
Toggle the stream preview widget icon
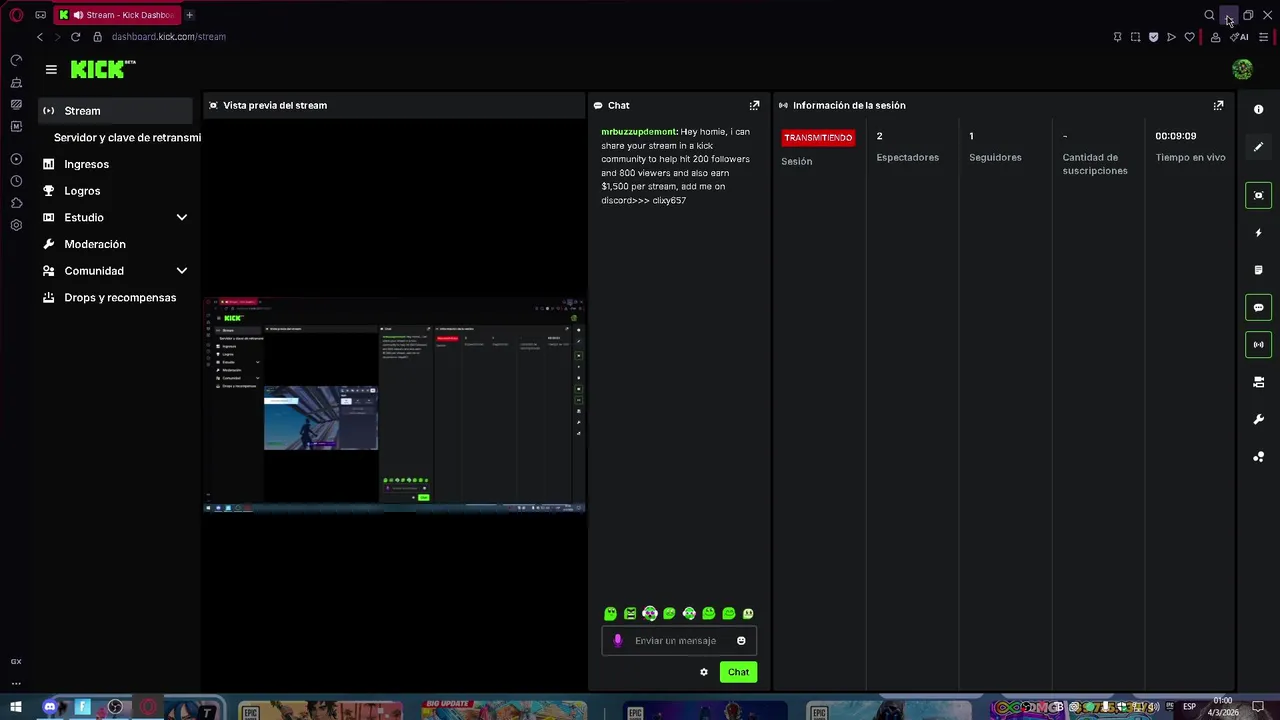(1258, 195)
